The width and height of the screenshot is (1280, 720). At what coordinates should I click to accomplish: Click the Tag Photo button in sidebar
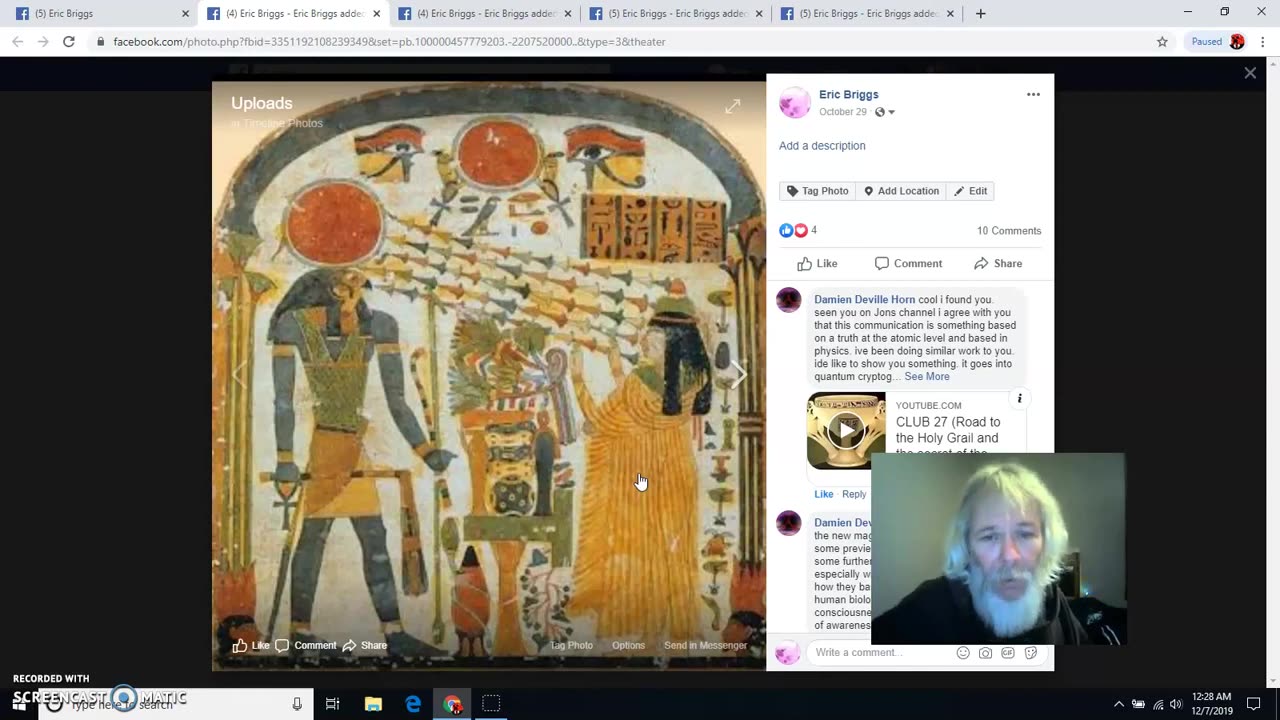pos(818,191)
